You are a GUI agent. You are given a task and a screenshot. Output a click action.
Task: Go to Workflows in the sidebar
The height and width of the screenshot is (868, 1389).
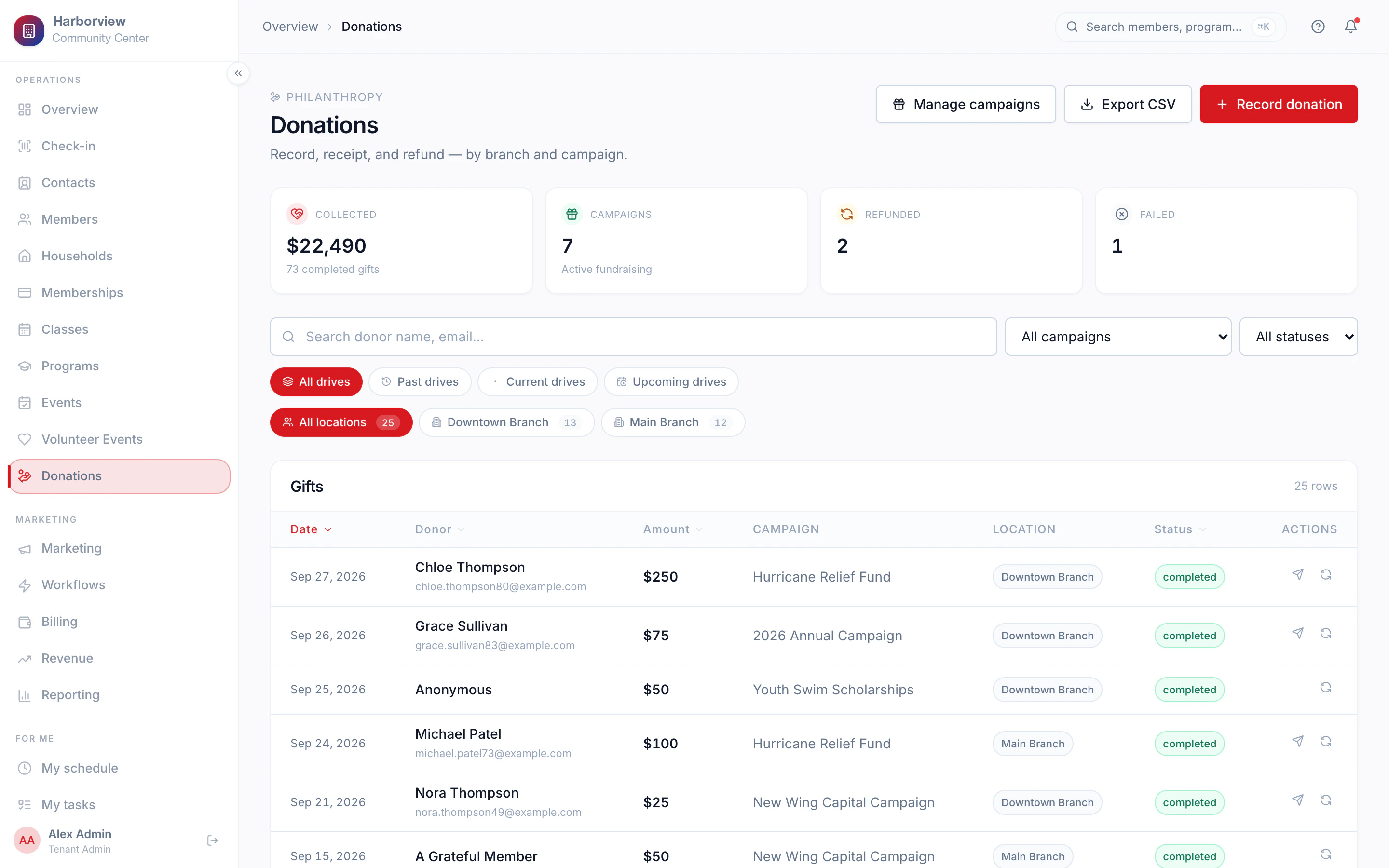coord(119,585)
